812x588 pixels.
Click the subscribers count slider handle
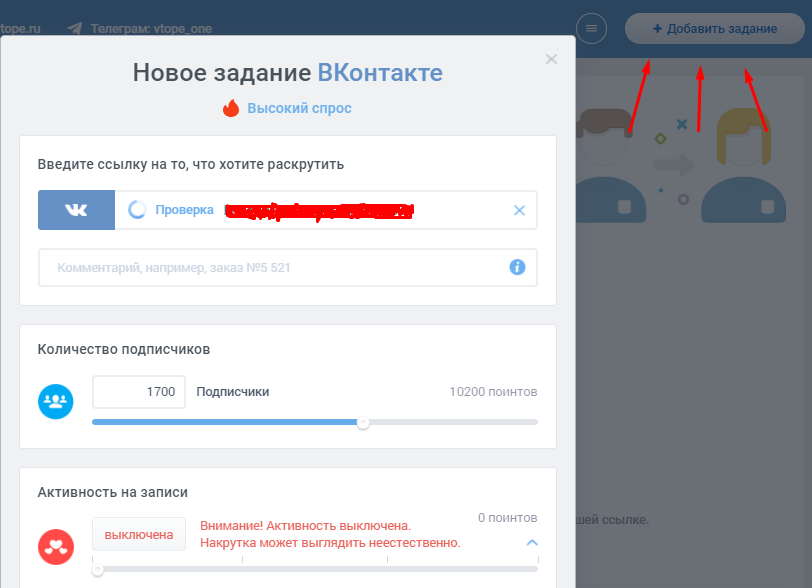point(363,422)
